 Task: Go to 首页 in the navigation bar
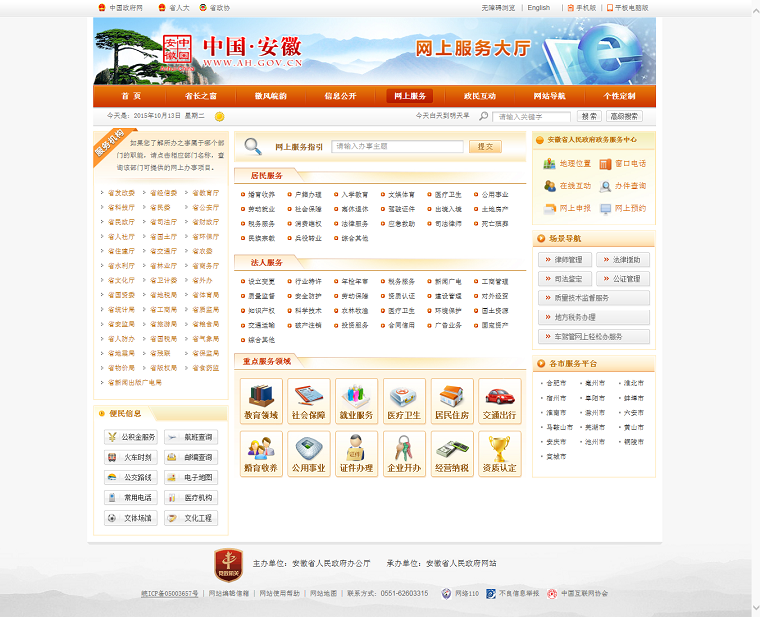(131, 96)
